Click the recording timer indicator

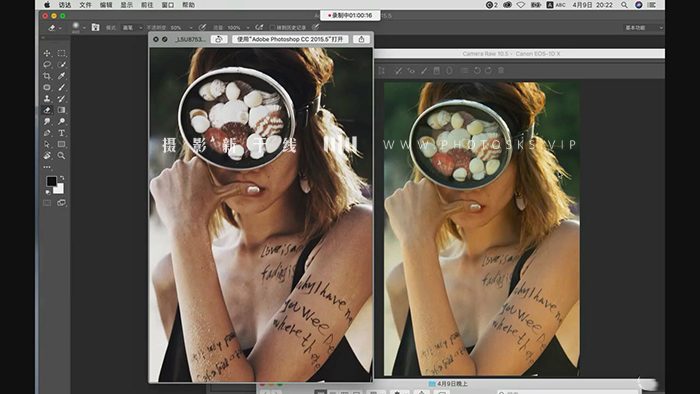(350, 15)
